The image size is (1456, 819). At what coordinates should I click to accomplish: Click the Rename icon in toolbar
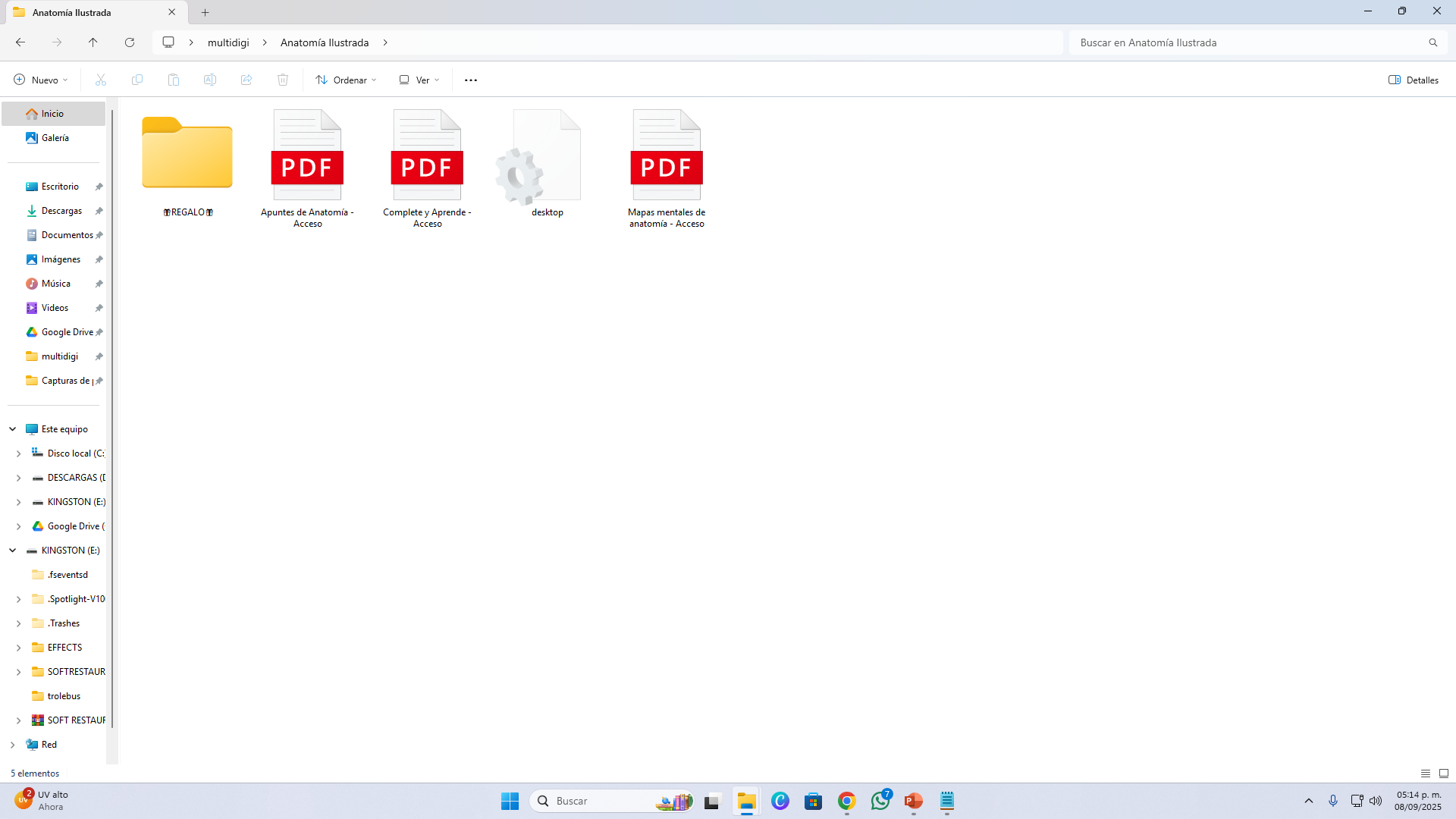[210, 80]
